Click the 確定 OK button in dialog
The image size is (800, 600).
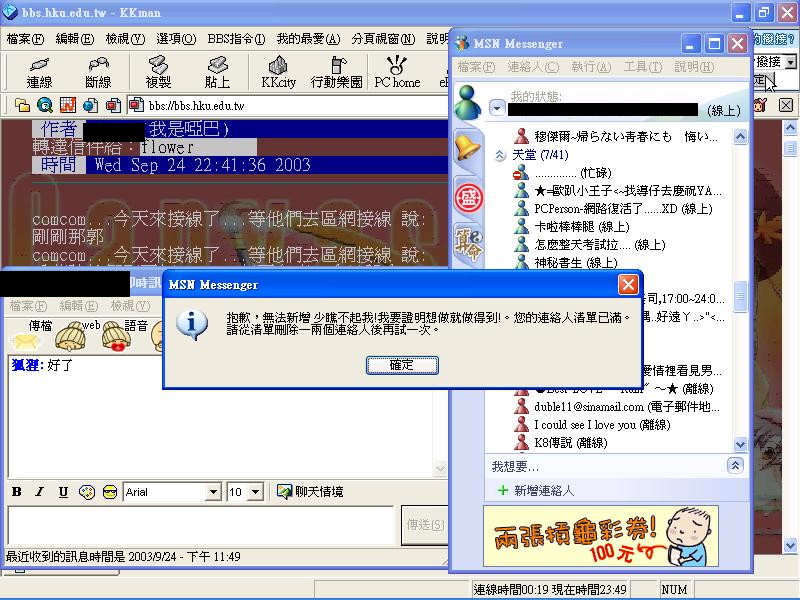402,365
